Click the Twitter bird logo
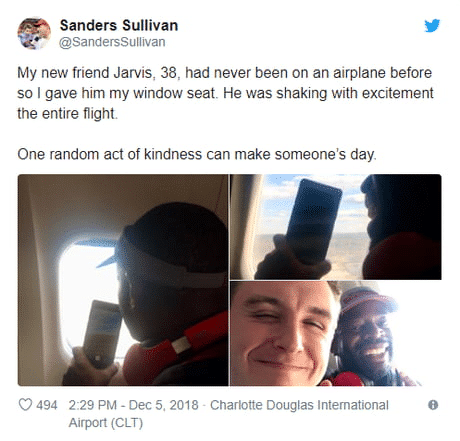This screenshot has height=441, width=460. pos(432,26)
